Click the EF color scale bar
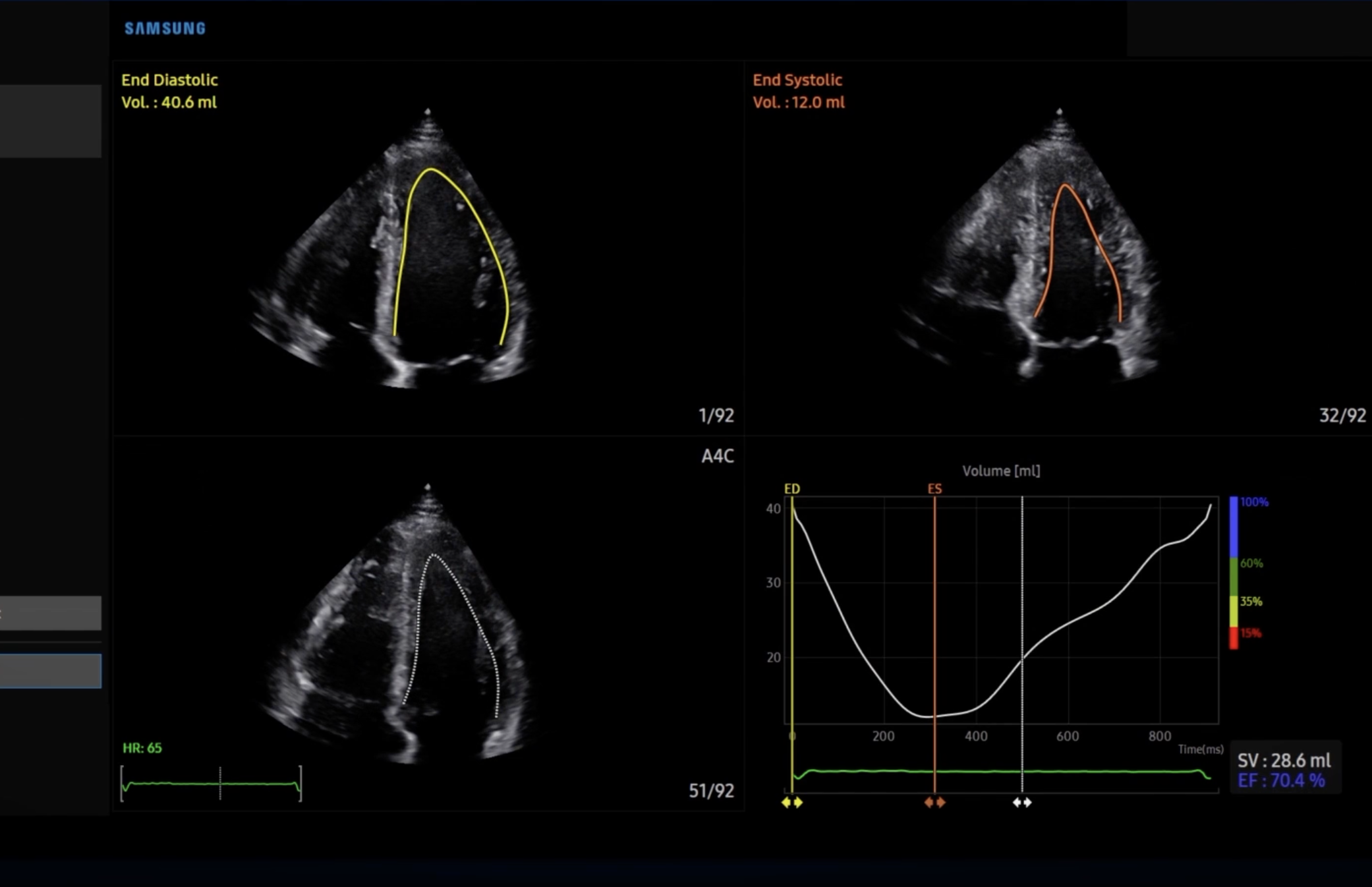The height and width of the screenshot is (887, 1372). tap(1233, 572)
